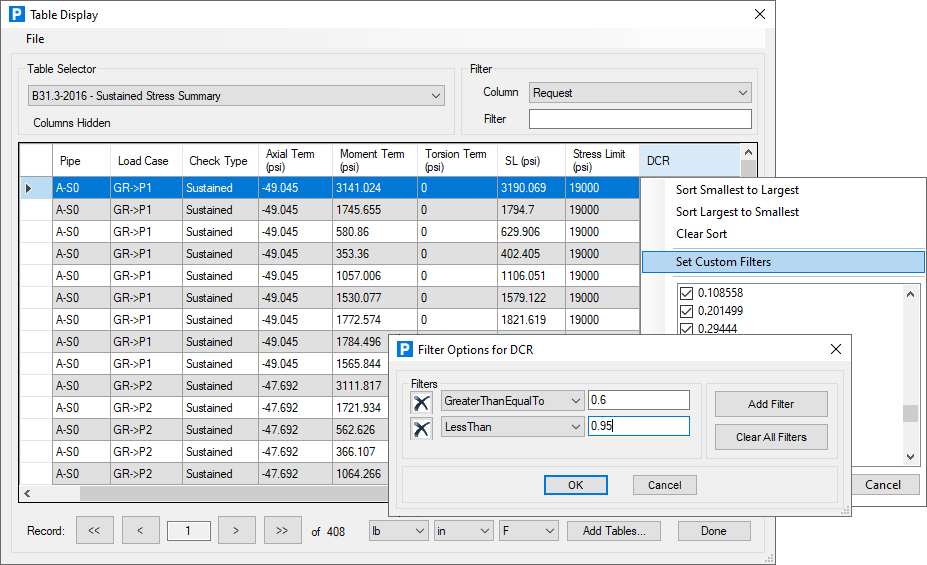927x565 pixels.
Task: Go to next record with > button
Action: click(x=236, y=530)
